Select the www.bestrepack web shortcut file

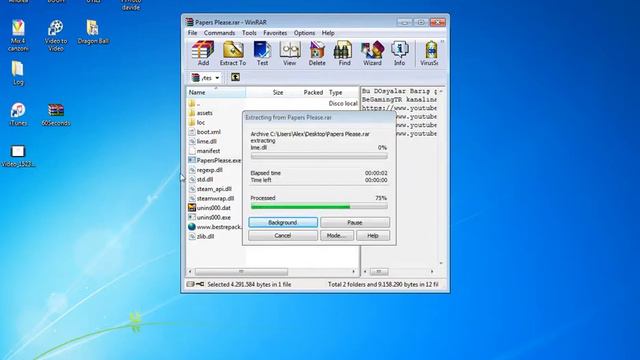coord(215,227)
